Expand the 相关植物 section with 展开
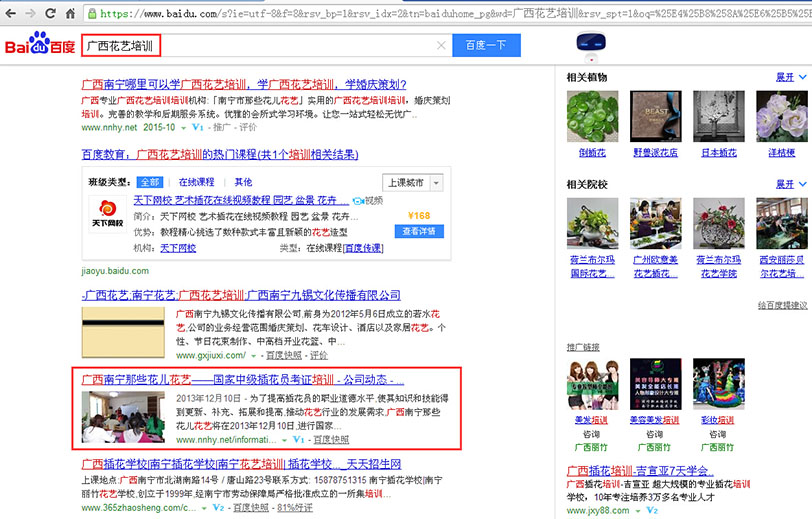The height and width of the screenshot is (519, 812). tap(790, 77)
